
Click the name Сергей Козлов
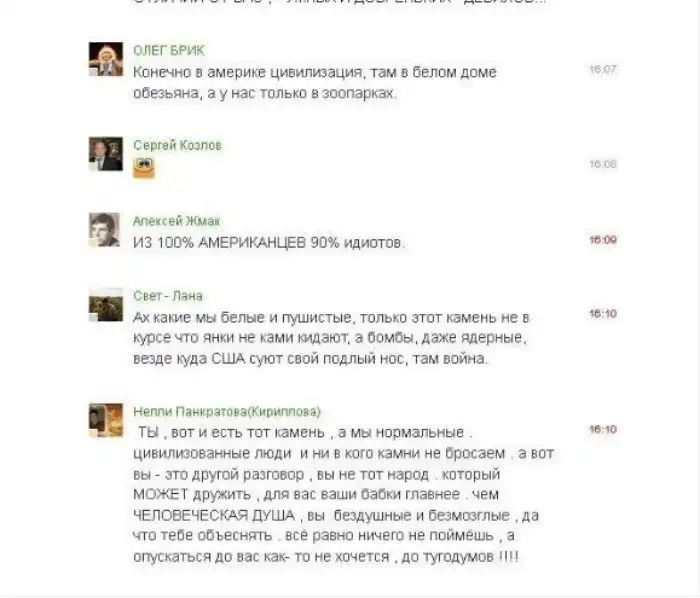177,145
